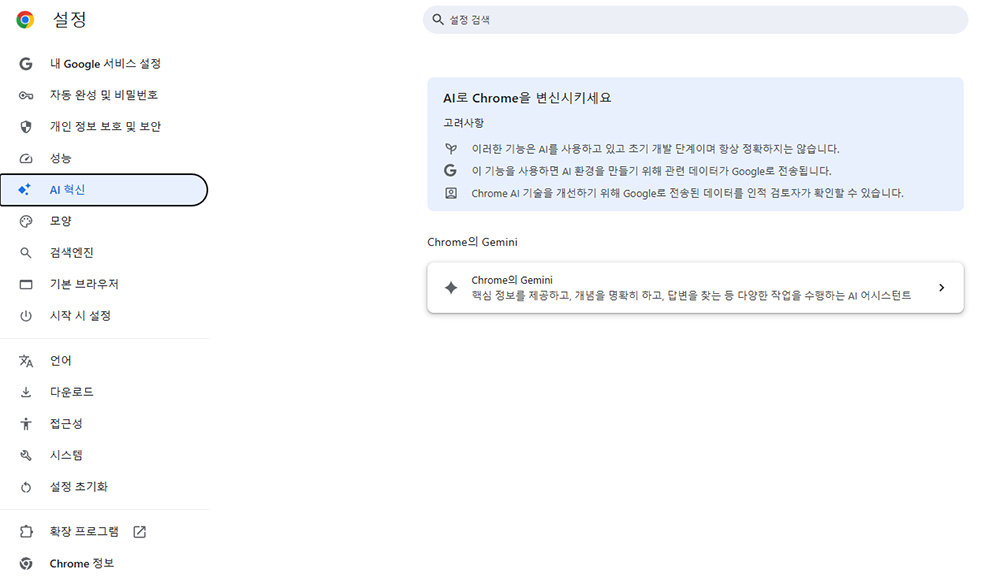1000x584 pixels.
Task: Click the download arrow icon for 다운로드
Action: (x=26, y=392)
